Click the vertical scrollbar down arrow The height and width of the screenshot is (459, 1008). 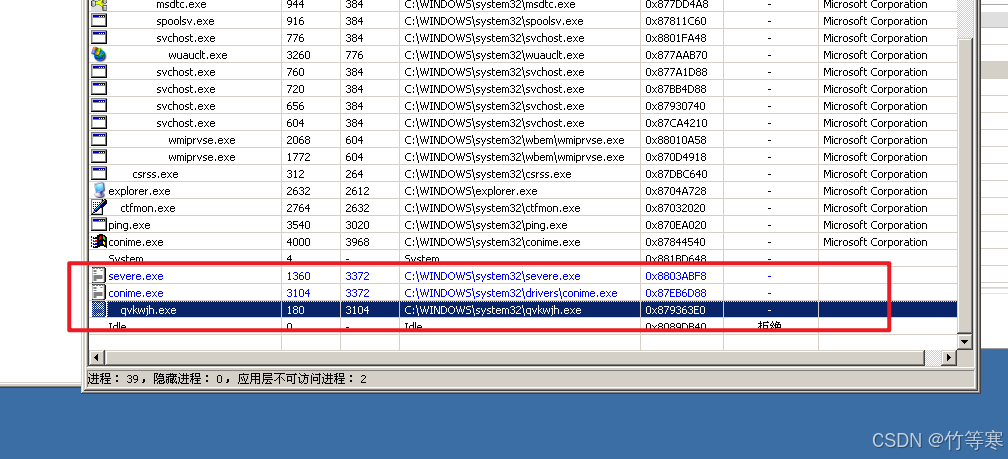966,340
